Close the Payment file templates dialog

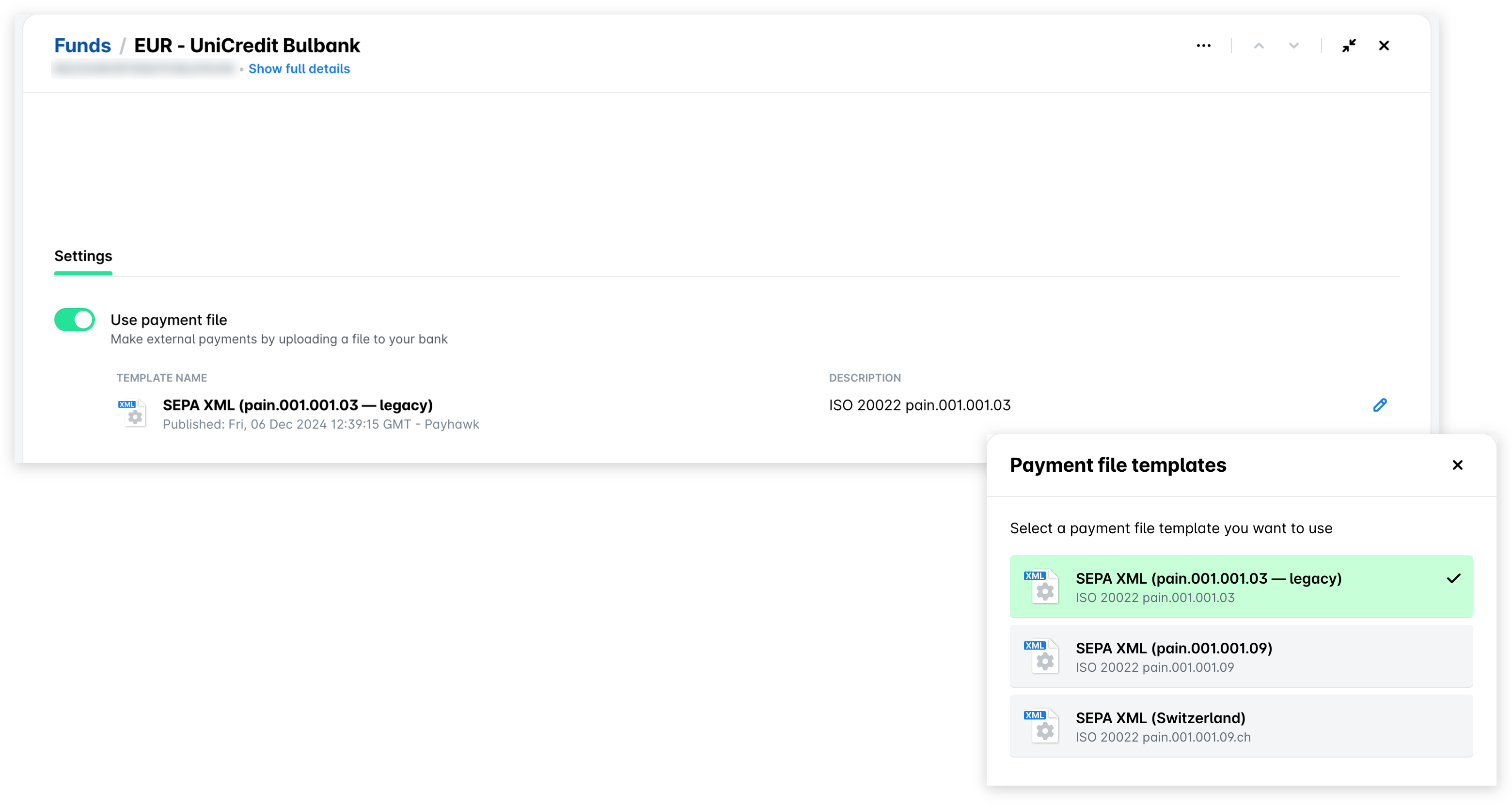1457,464
